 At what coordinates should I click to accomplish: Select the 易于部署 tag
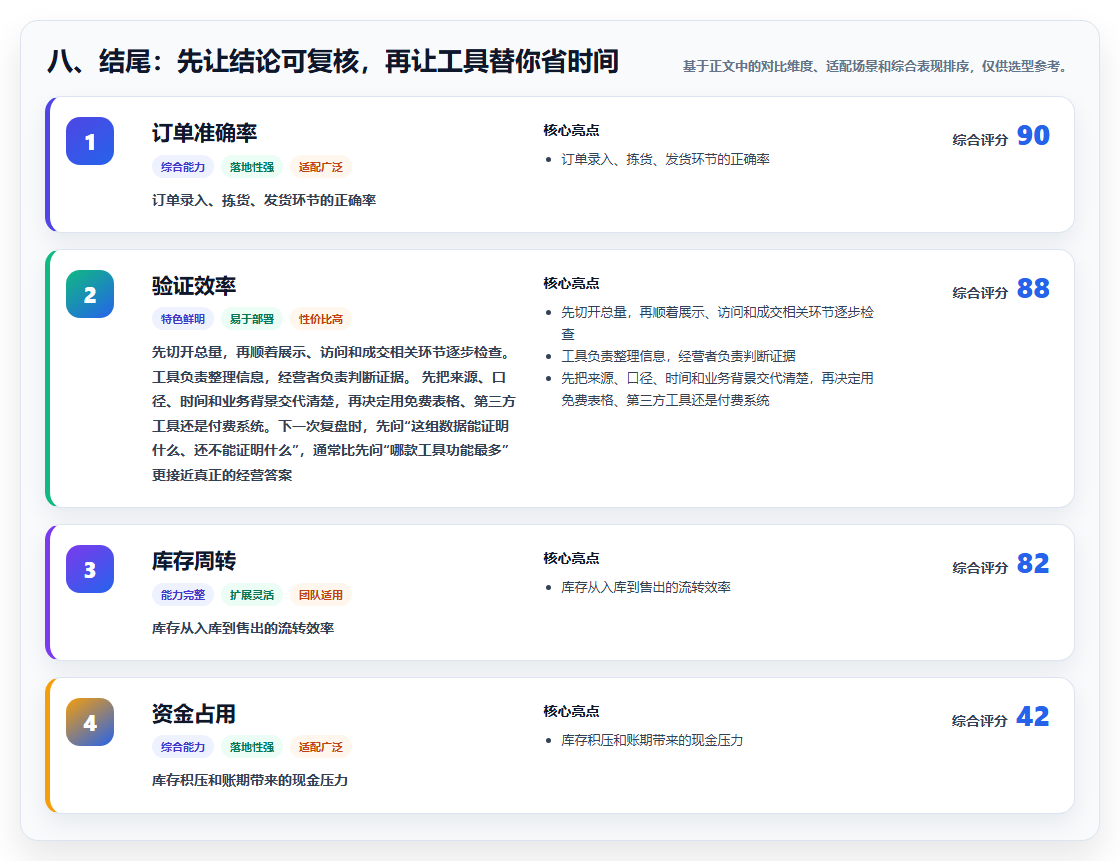point(252,319)
